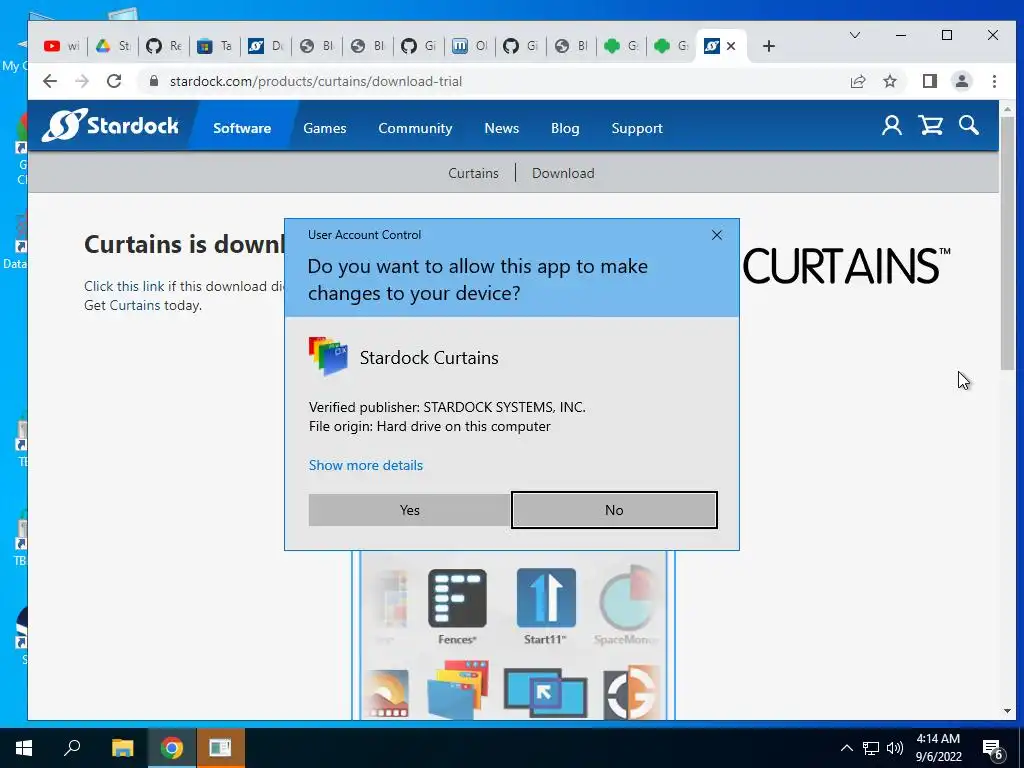Click the Stardock Curtains app icon in dialog
The height and width of the screenshot is (768, 1024).
pos(328,357)
